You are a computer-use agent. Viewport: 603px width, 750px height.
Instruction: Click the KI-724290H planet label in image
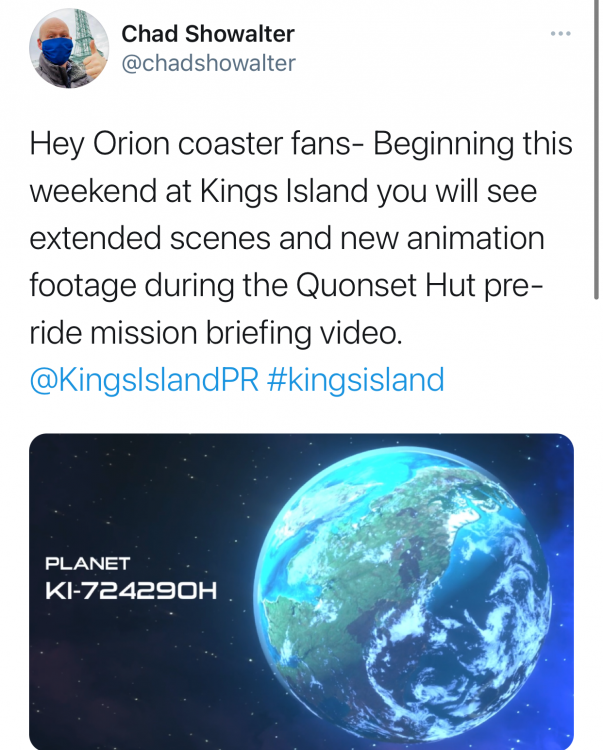pos(131,592)
